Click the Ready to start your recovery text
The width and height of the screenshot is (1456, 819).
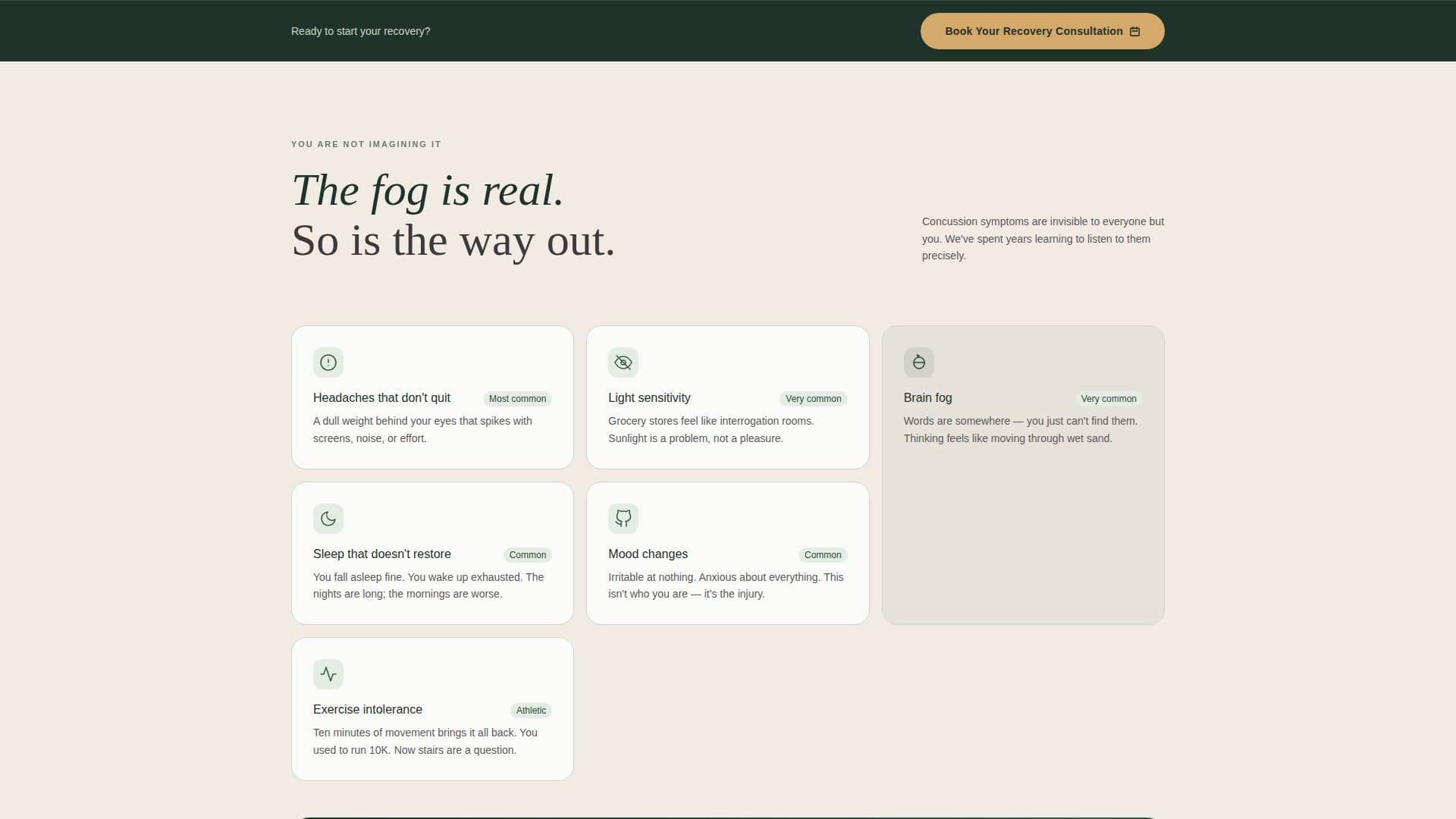click(x=360, y=31)
